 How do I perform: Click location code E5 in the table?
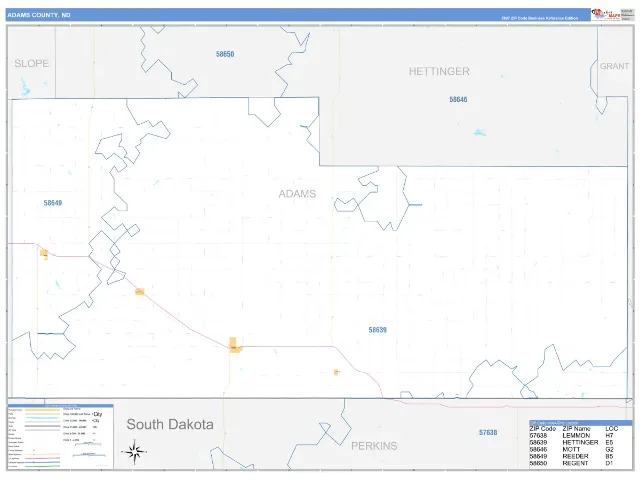(x=609, y=443)
